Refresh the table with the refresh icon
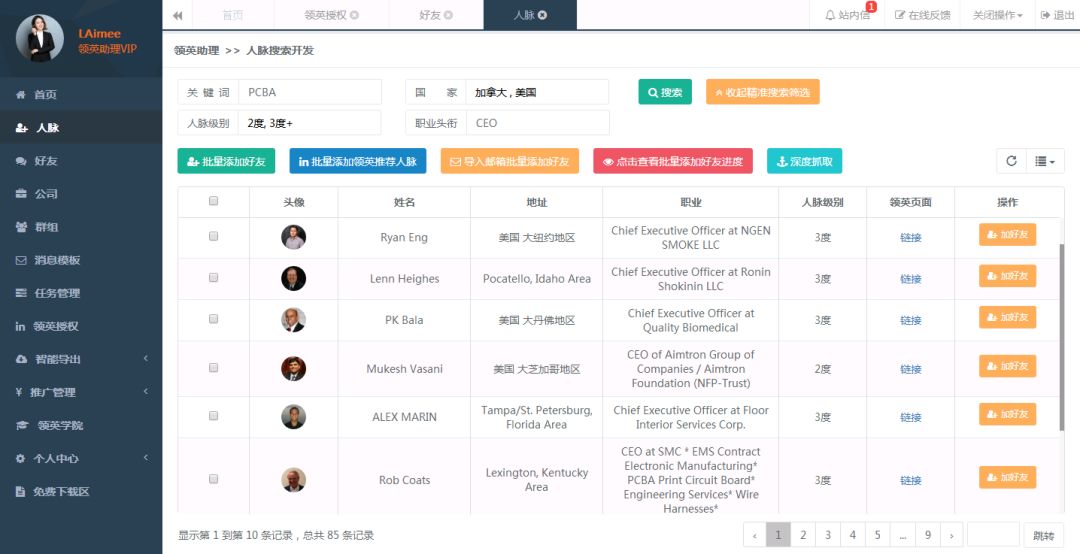The width and height of the screenshot is (1080, 554). [x=1011, y=161]
